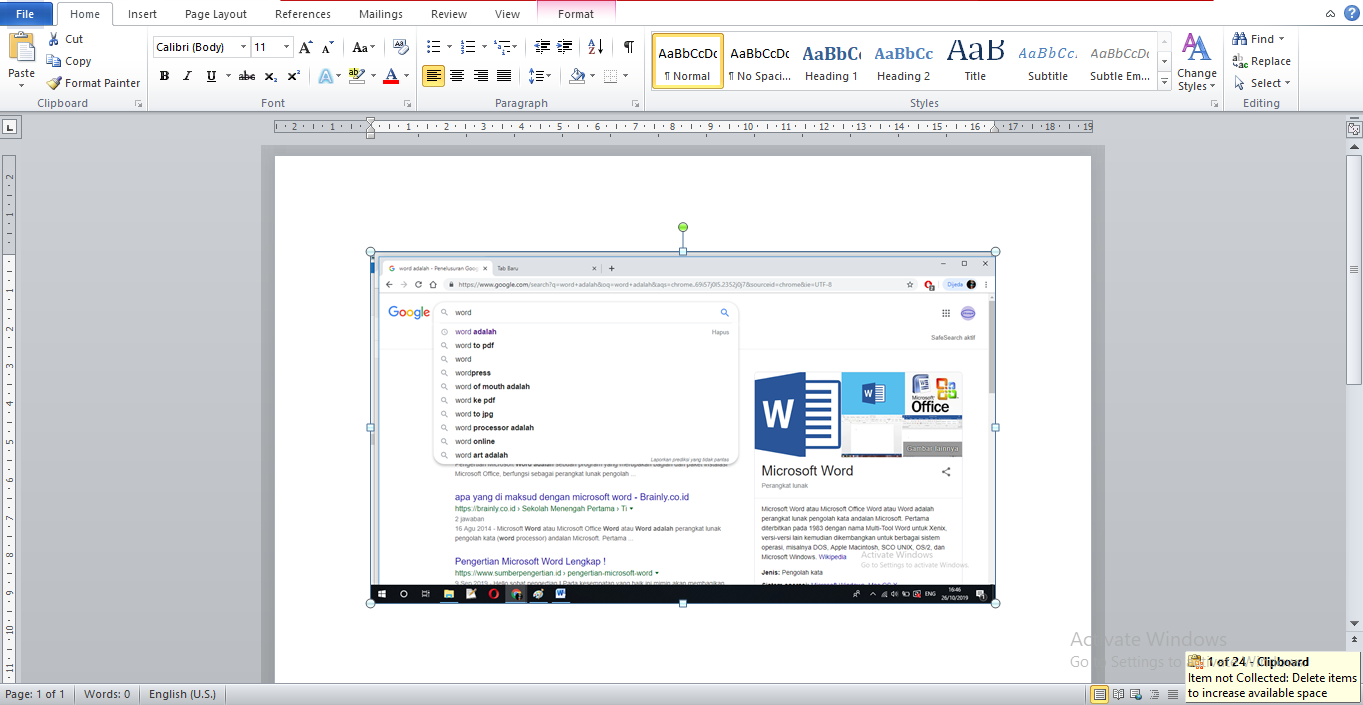Expand line spacing options

pos(540,76)
